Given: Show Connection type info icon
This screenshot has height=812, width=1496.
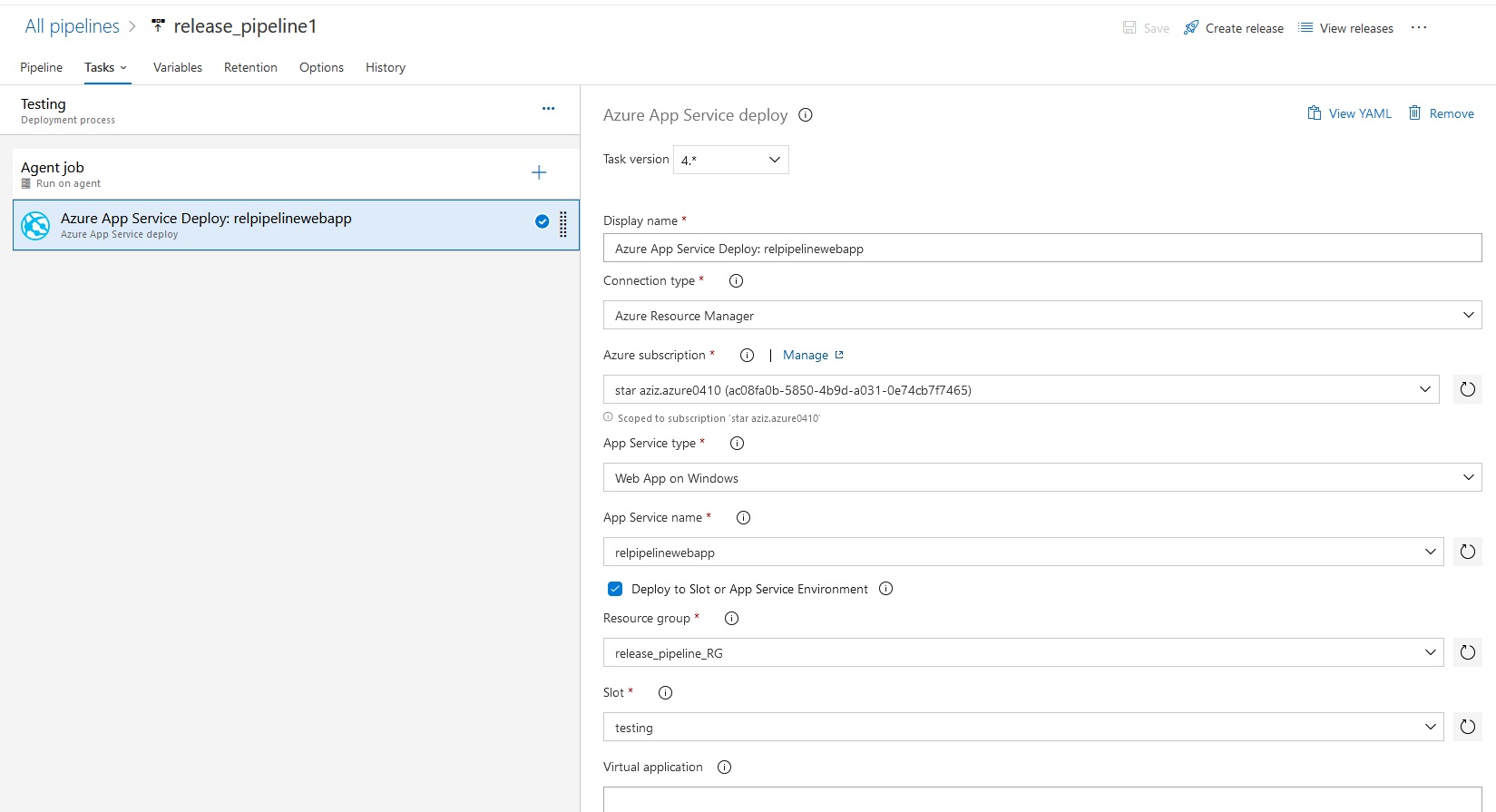Looking at the screenshot, I should (x=737, y=281).
